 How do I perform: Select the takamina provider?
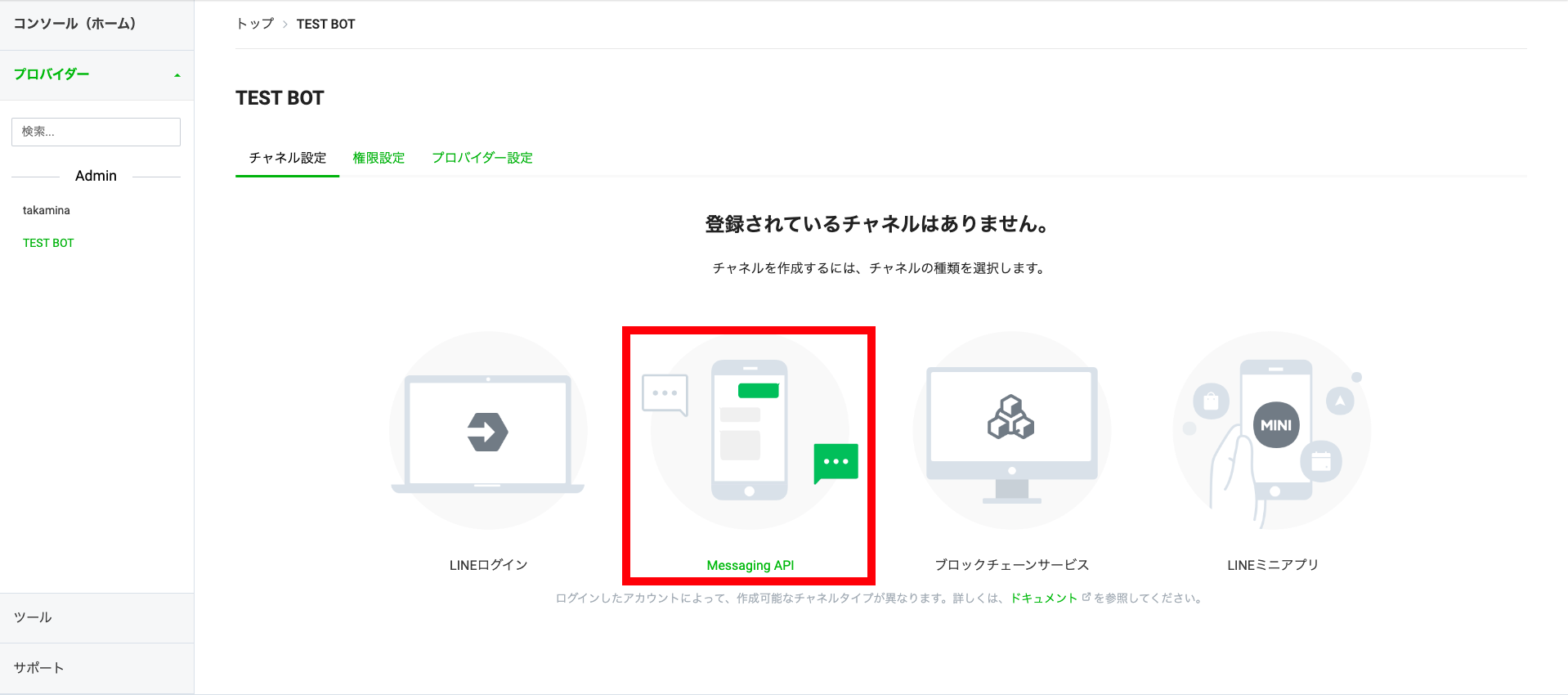click(47, 210)
